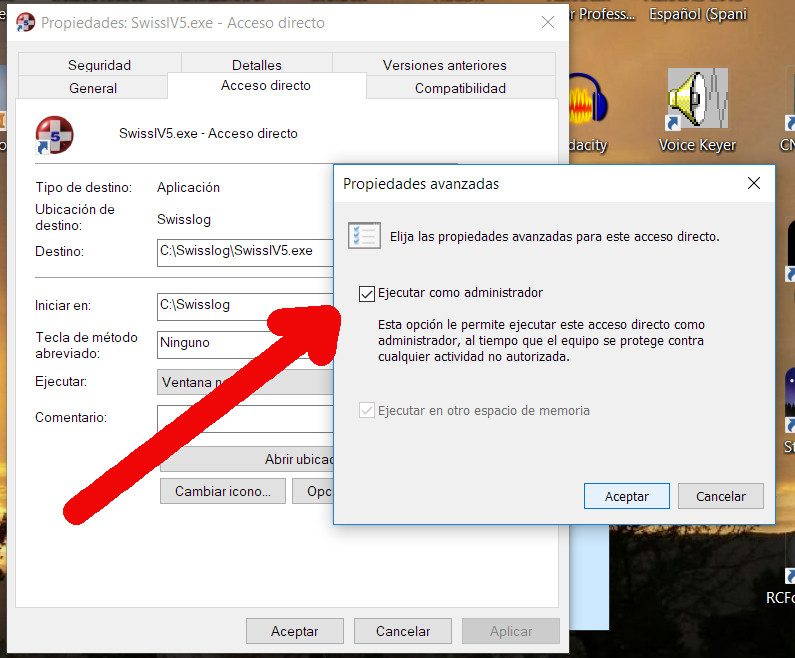Click the SwissIV5 title bar icon
795x658 pixels.
coord(25,22)
